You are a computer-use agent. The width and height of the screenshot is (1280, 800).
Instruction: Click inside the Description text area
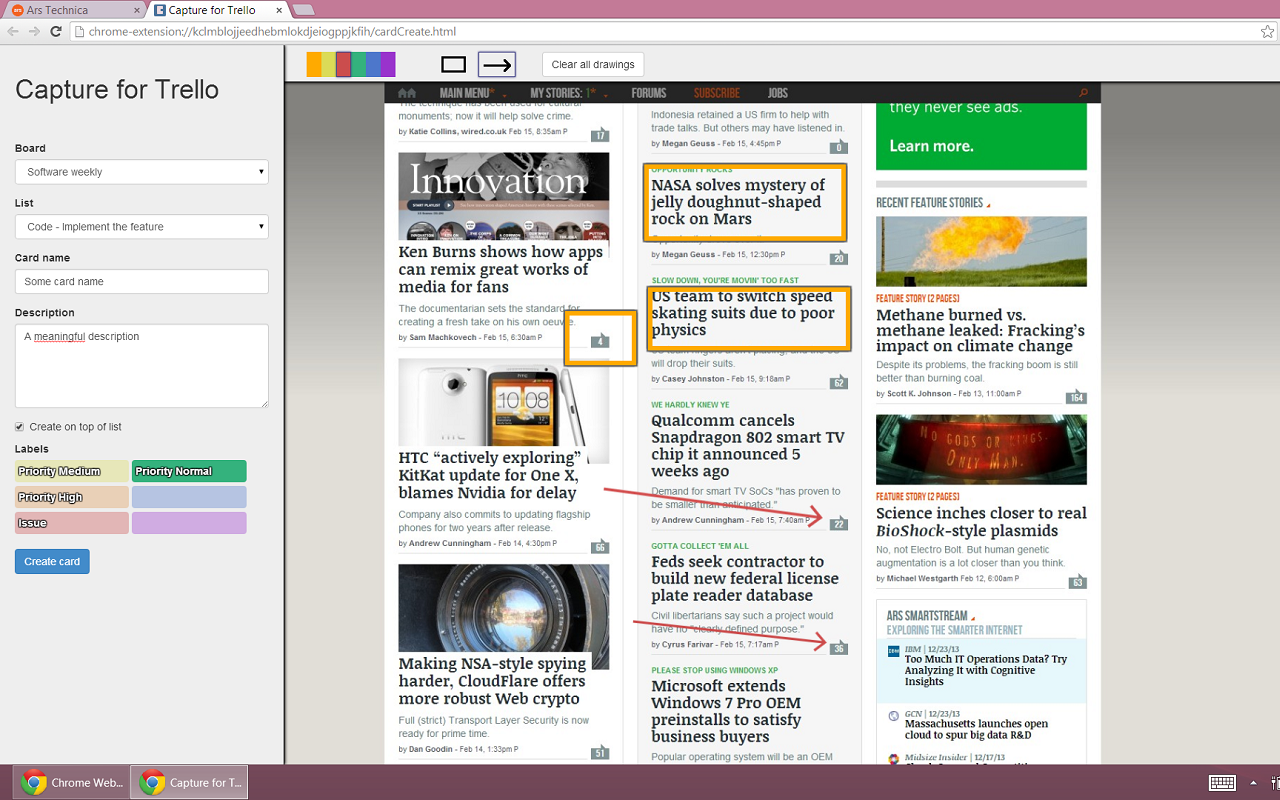coord(142,366)
